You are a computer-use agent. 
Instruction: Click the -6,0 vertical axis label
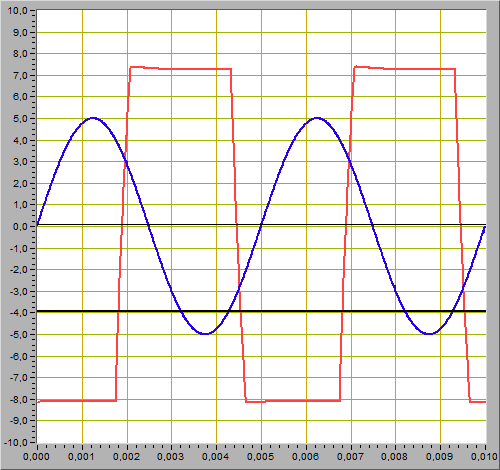click(19, 356)
